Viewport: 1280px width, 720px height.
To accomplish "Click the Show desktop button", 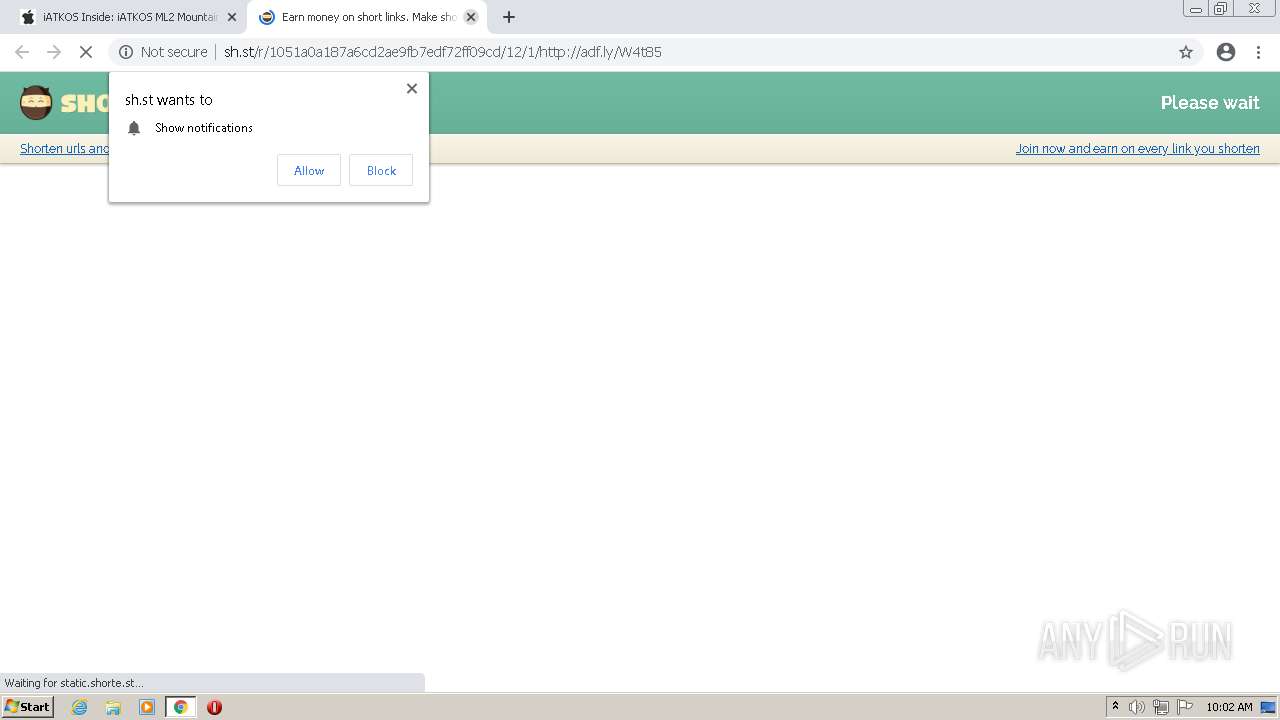I will pyautogui.click(x=1269, y=707).
